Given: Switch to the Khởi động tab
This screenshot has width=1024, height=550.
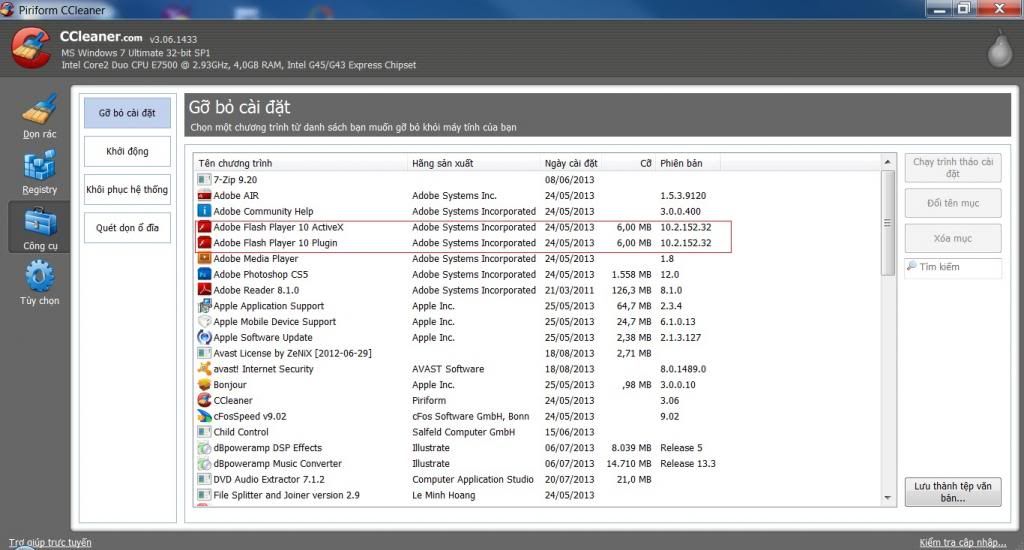Looking at the screenshot, I should coord(127,151).
